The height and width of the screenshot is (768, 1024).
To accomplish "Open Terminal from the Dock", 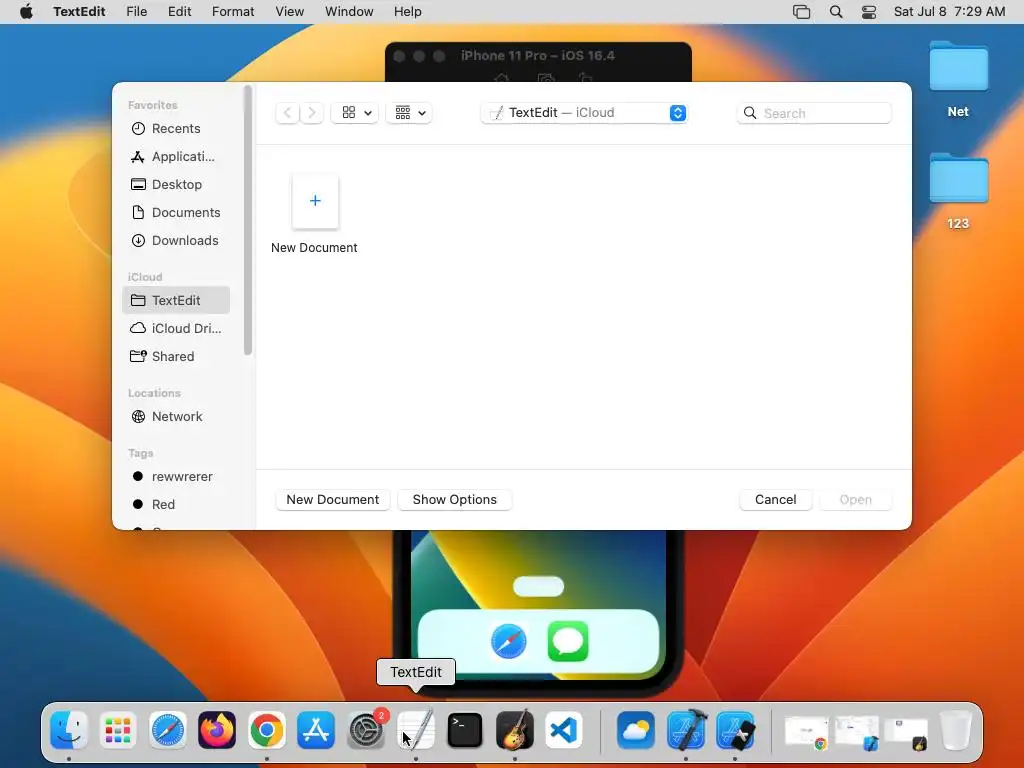I will (465, 730).
